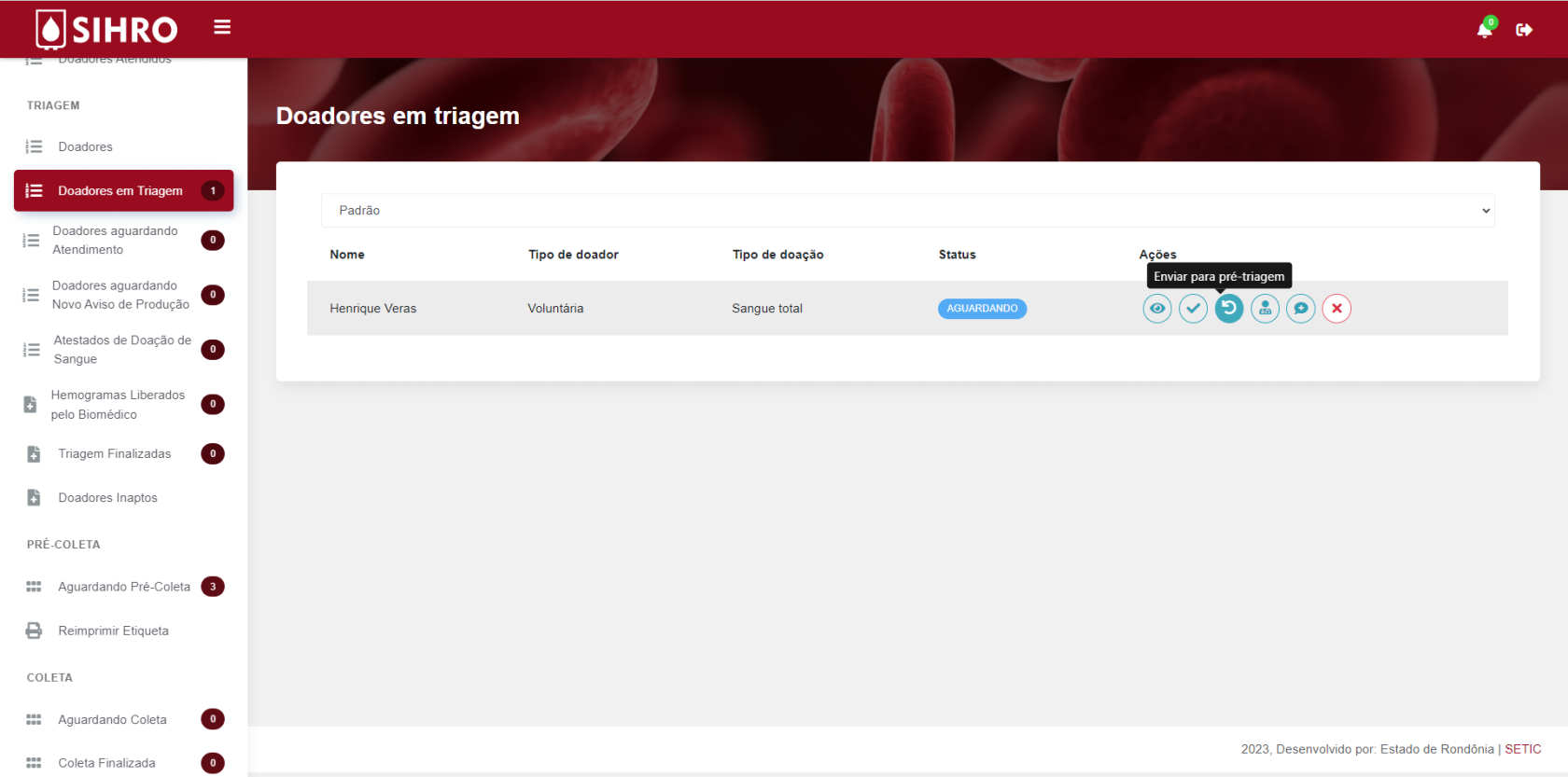The height and width of the screenshot is (777, 1568).
Task: Click the Voluntária donor type cell
Action: (x=555, y=309)
